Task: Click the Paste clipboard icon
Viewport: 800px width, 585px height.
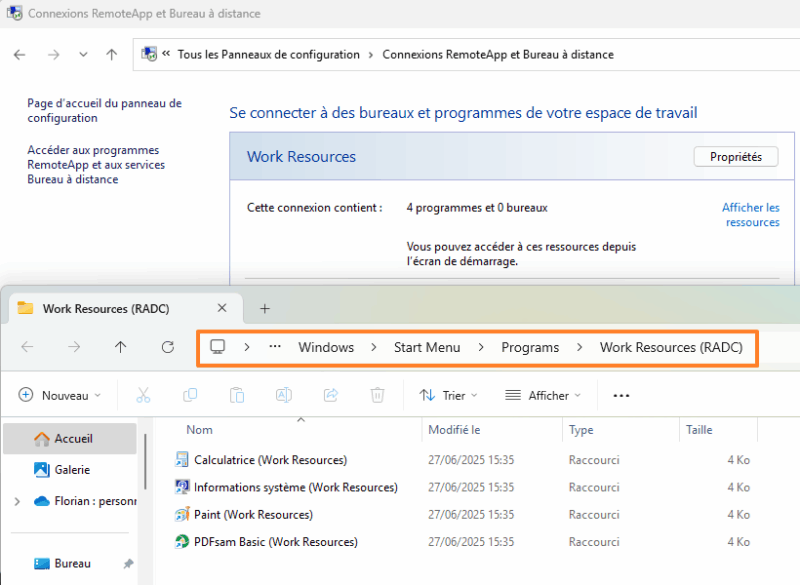Action: pyautogui.click(x=237, y=395)
